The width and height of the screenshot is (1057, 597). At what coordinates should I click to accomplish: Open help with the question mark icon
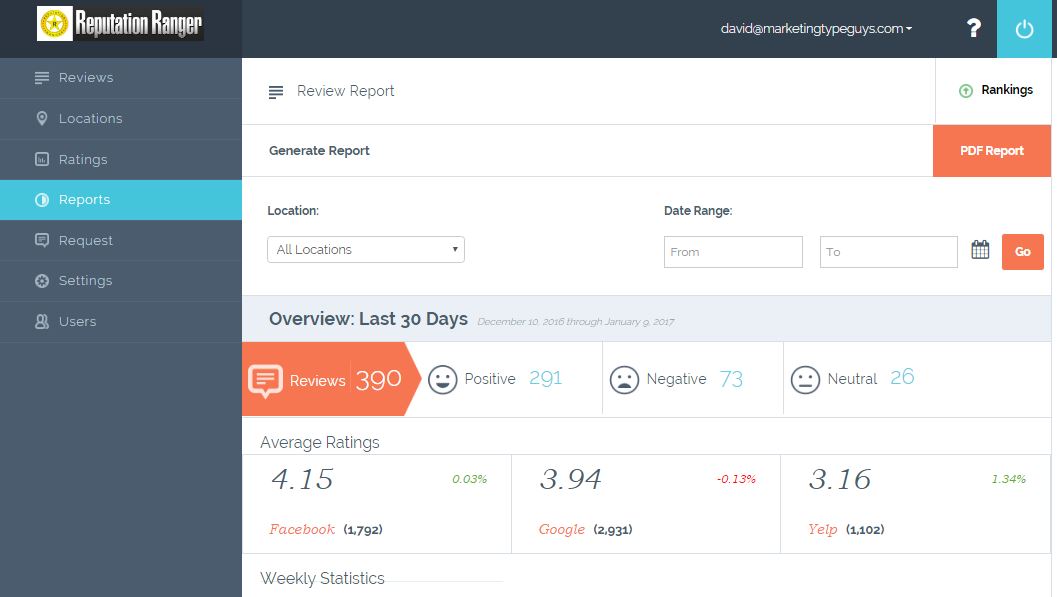(x=973, y=28)
